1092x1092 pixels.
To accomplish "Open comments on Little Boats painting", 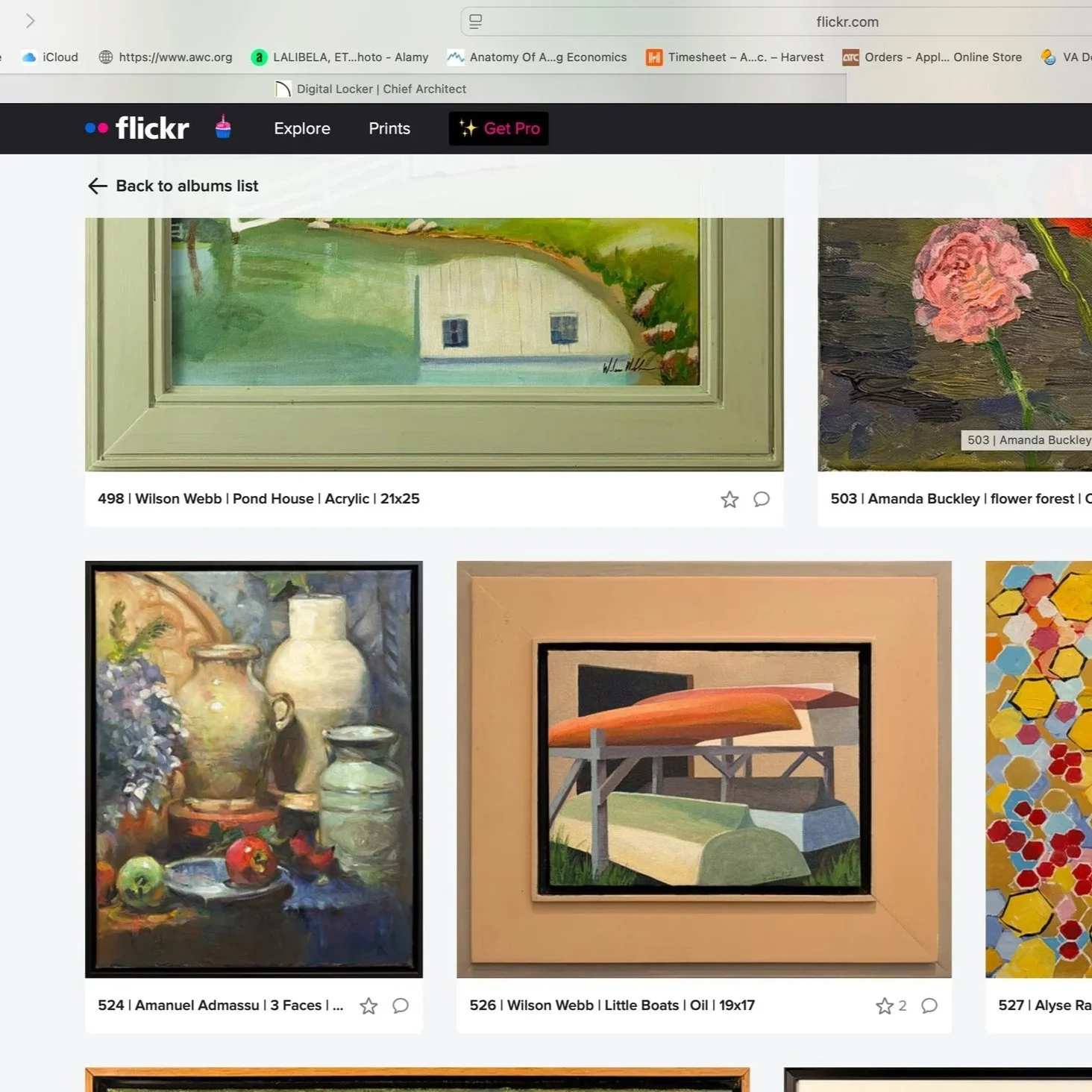I will (x=930, y=1005).
